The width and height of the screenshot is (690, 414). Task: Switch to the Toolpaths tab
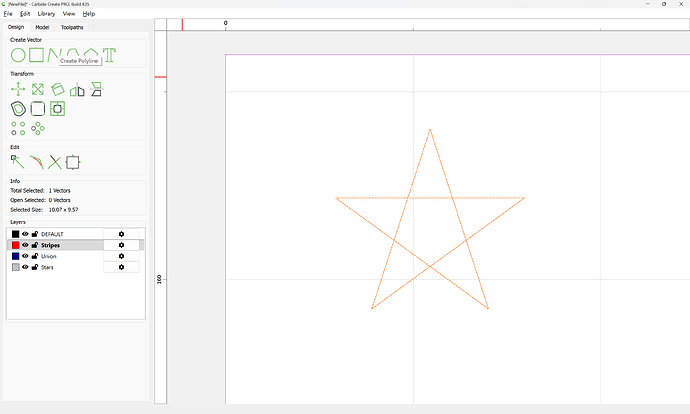(73, 27)
